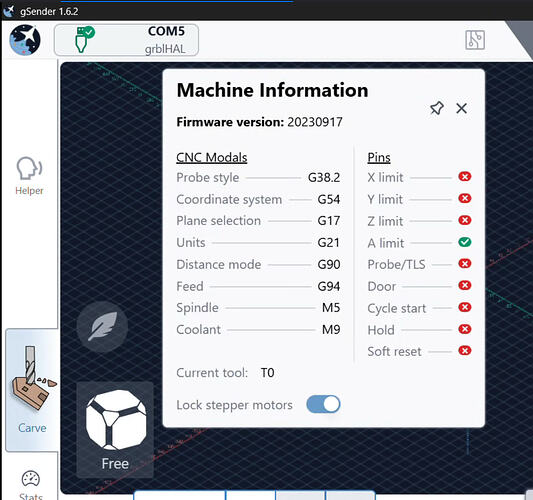The height and width of the screenshot is (500, 533).
Task: Toggle lightweight mode feather icon
Action: (102, 327)
